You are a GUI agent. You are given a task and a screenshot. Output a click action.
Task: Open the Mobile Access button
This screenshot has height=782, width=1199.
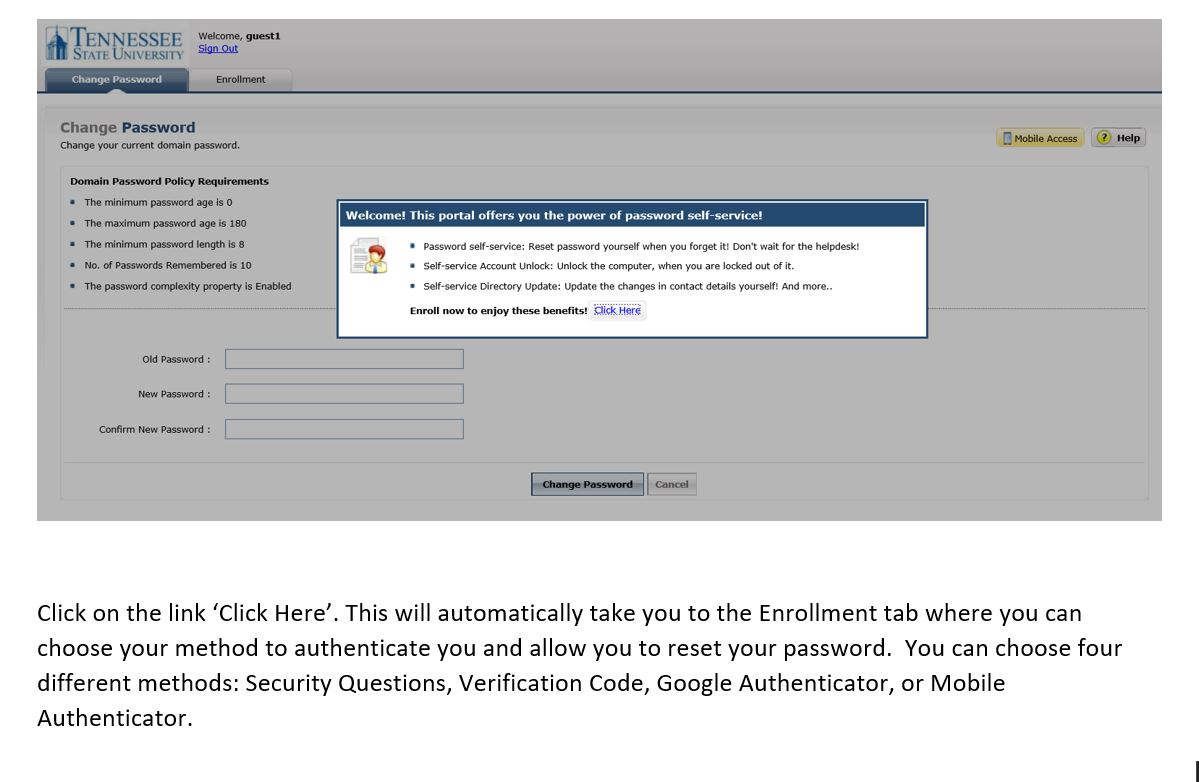pos(1040,138)
